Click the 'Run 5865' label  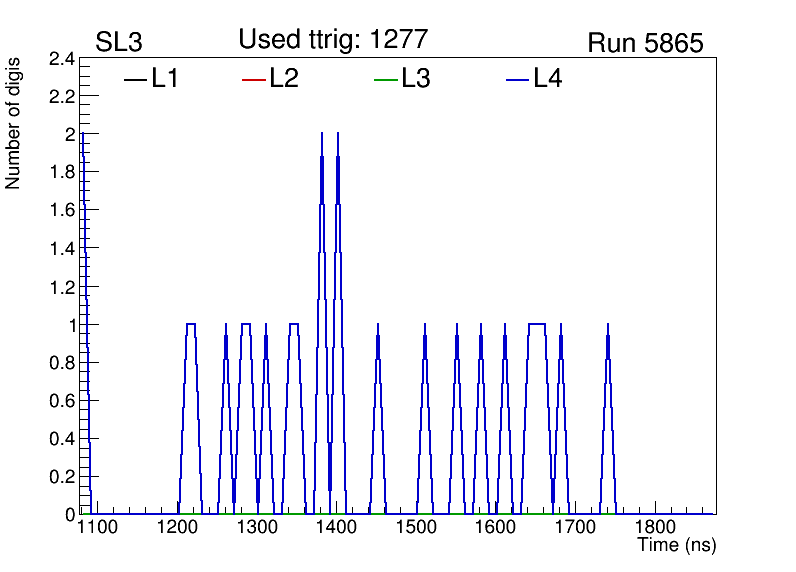[x=645, y=44]
